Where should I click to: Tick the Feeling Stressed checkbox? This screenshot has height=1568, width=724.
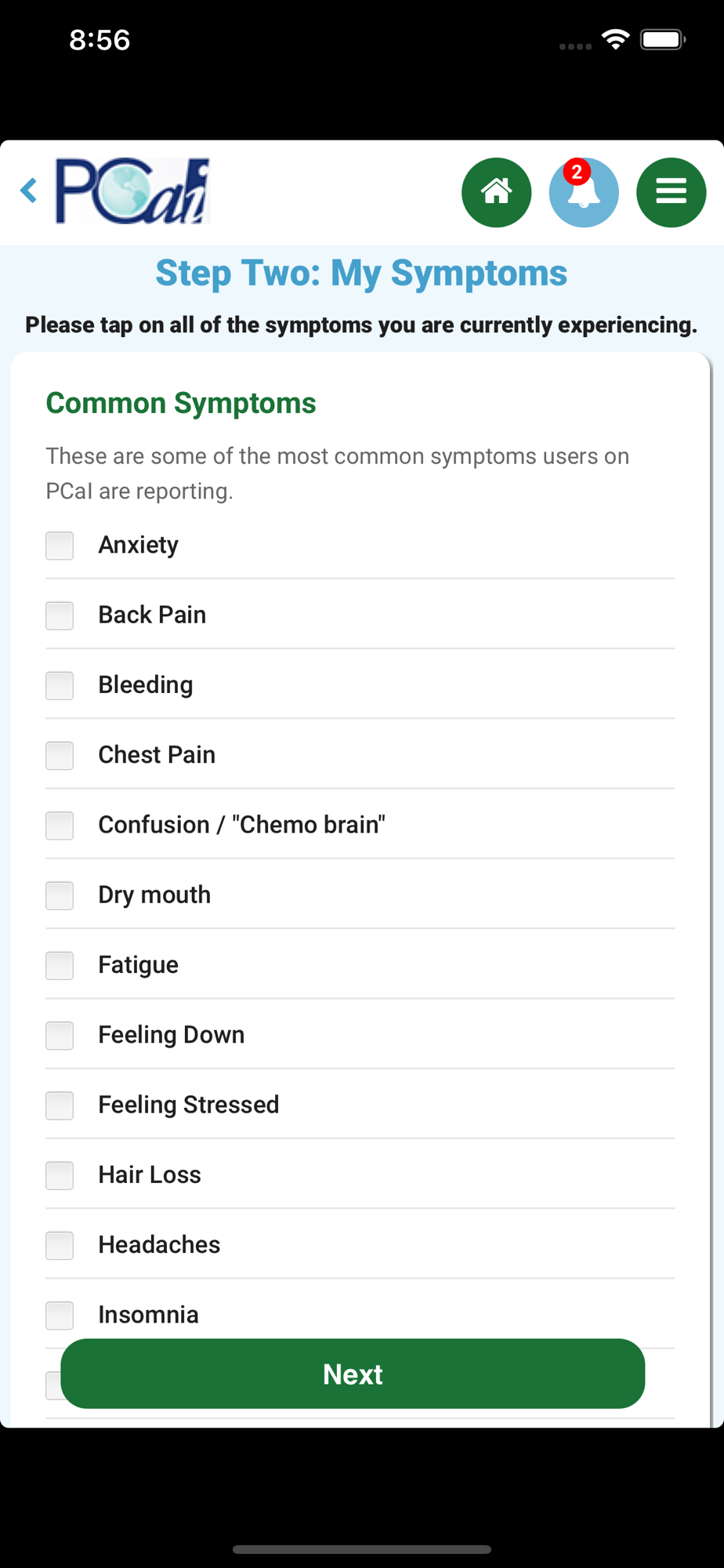[x=60, y=1105]
